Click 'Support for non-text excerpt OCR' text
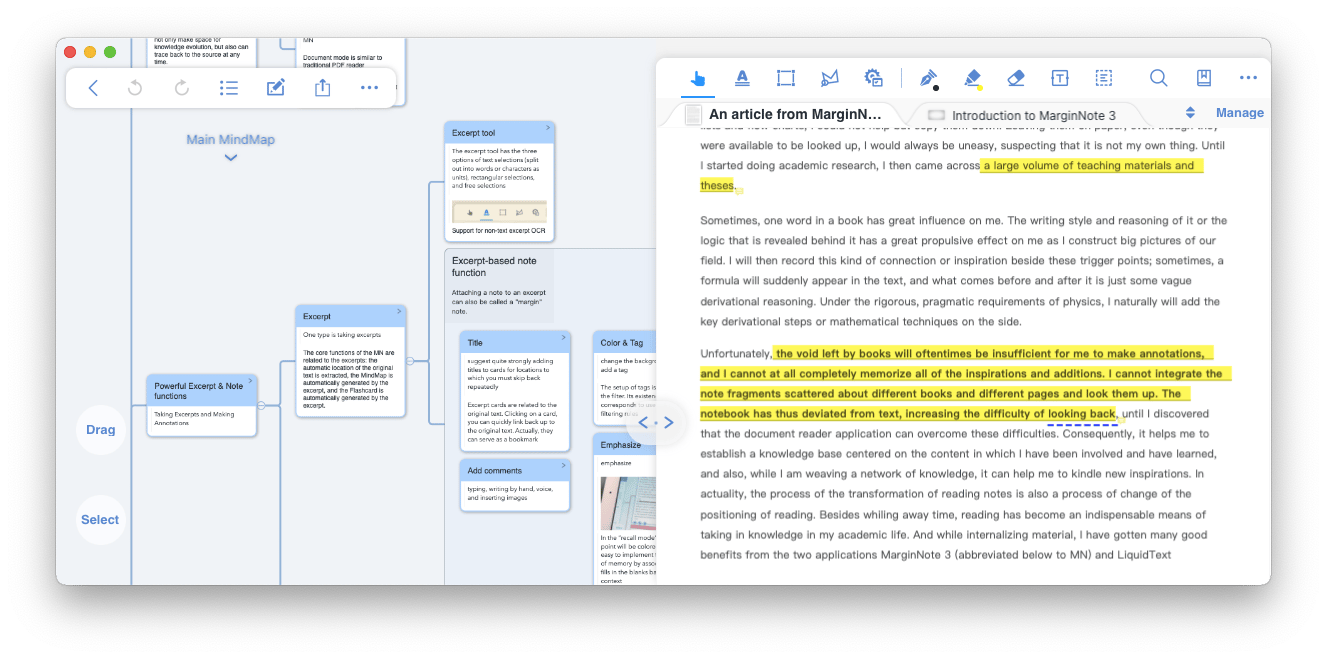The width and height of the screenshot is (1327, 659). coord(499,231)
